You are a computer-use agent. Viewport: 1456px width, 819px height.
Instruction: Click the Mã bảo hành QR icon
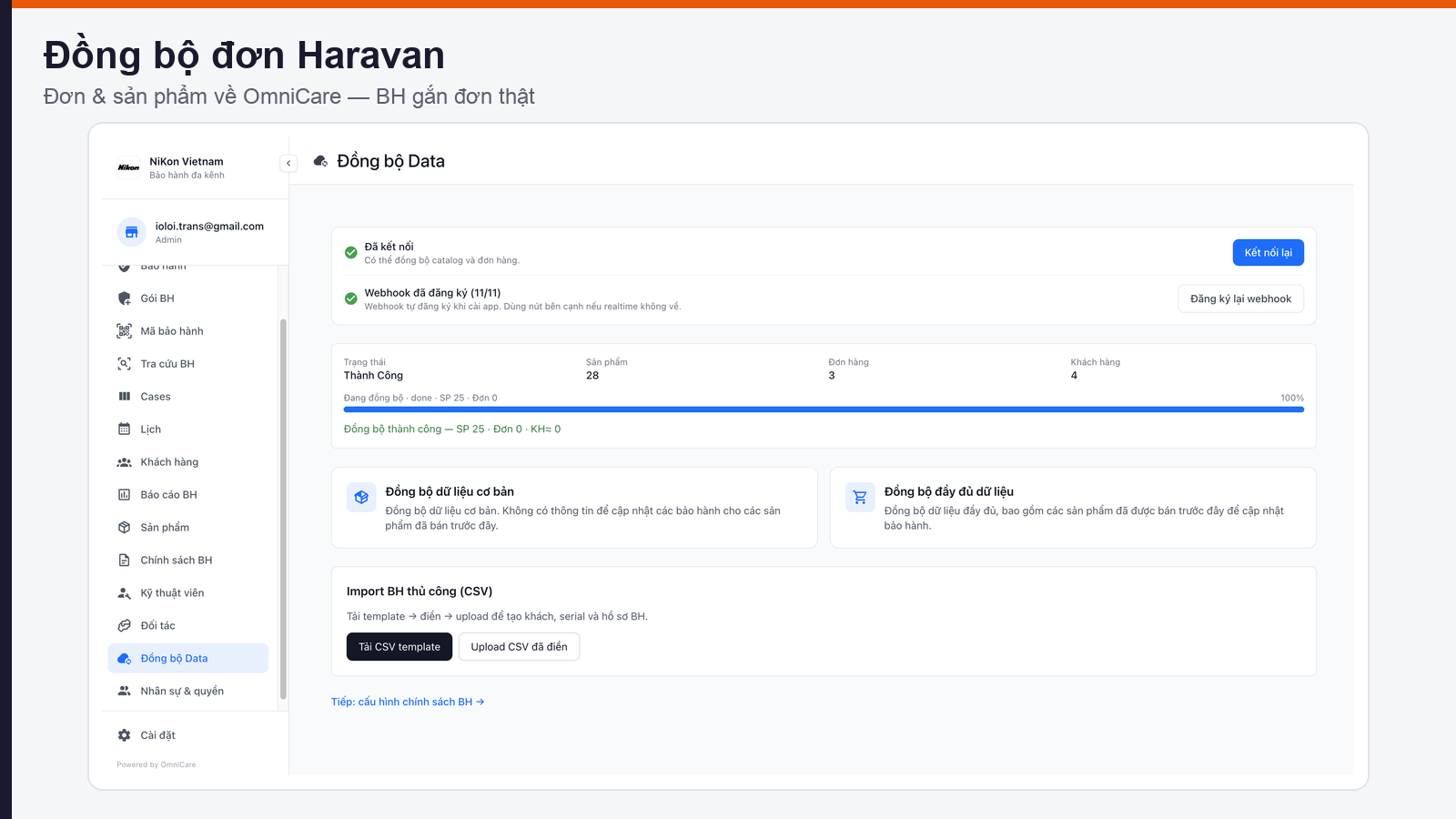coord(125,331)
